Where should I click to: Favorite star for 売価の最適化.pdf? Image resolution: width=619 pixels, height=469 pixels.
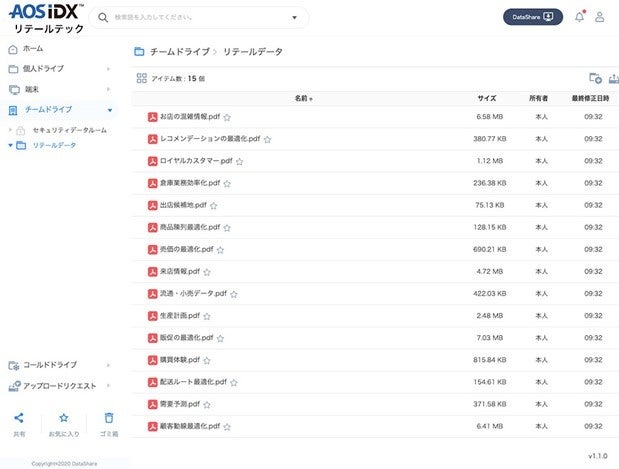coord(220,250)
